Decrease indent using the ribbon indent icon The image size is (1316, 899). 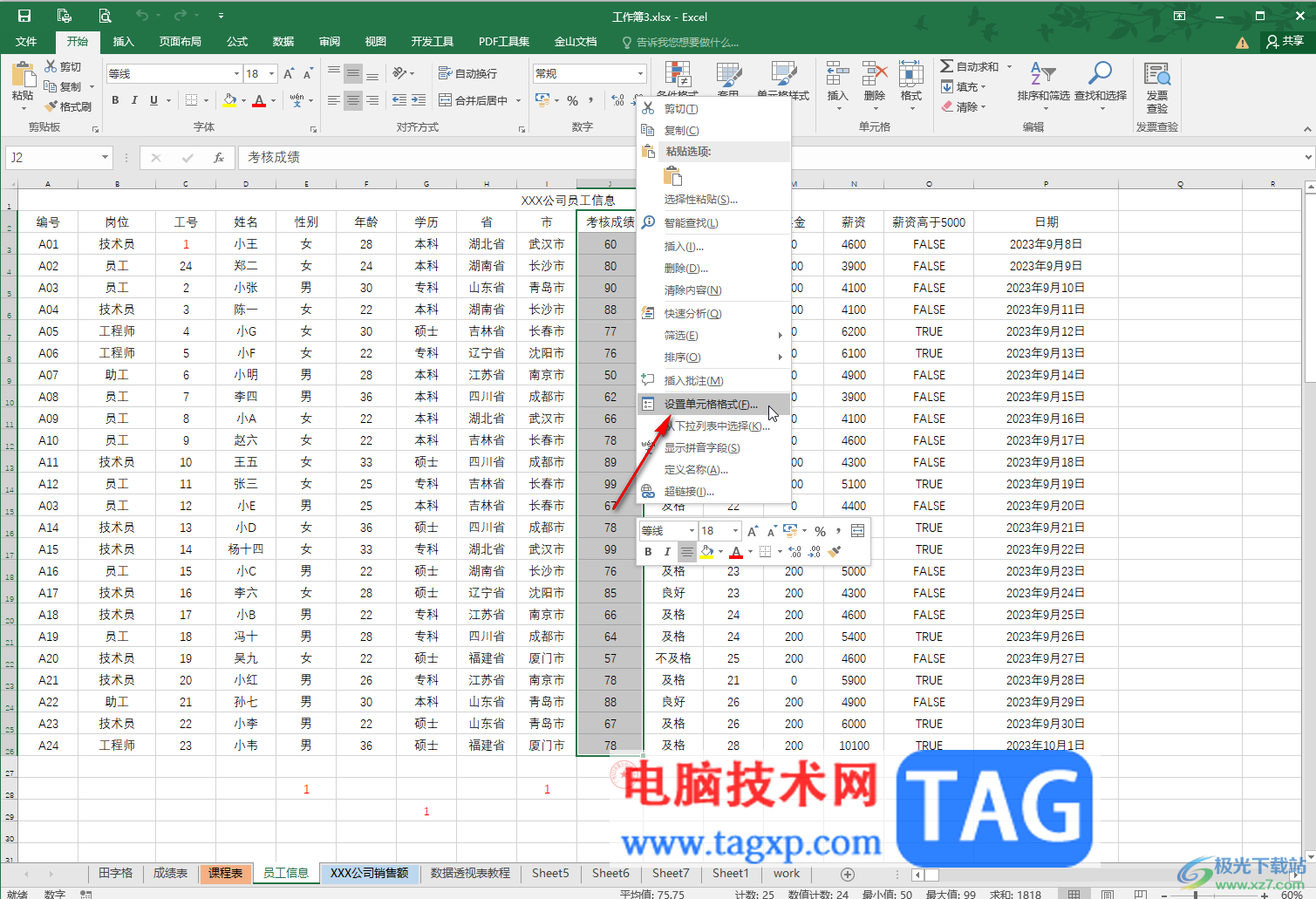[399, 100]
